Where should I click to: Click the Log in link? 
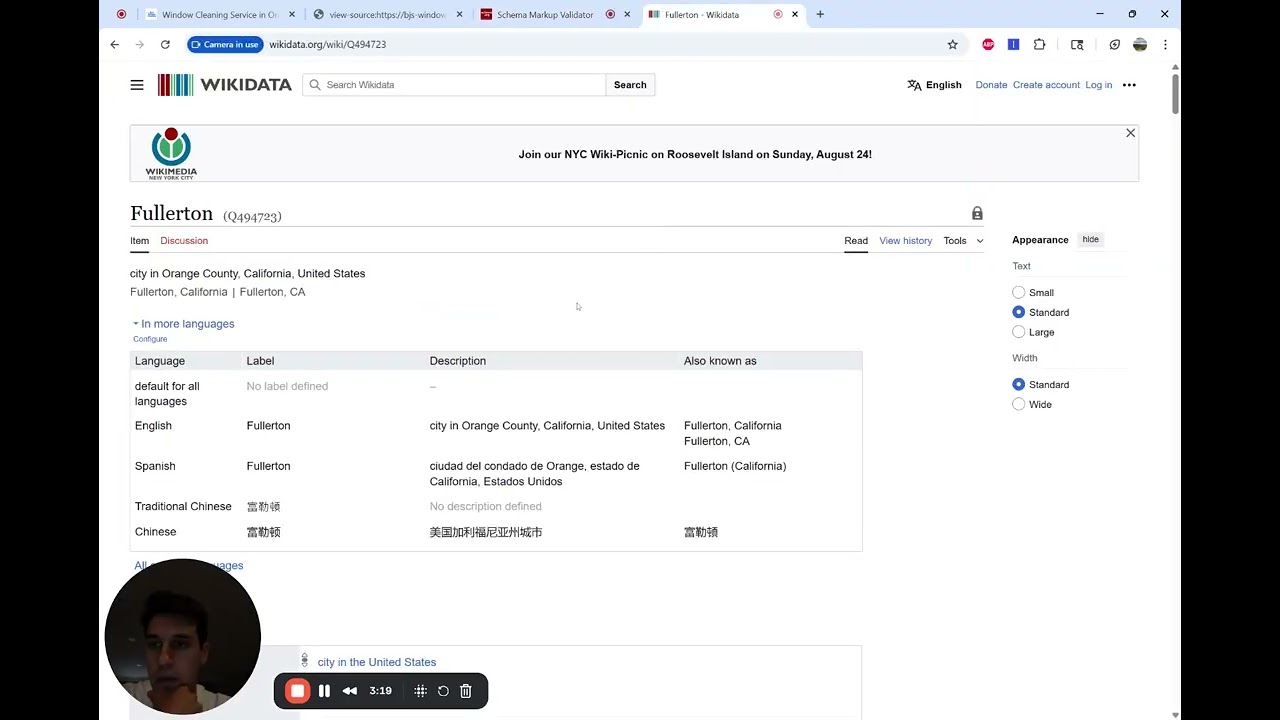point(1098,85)
